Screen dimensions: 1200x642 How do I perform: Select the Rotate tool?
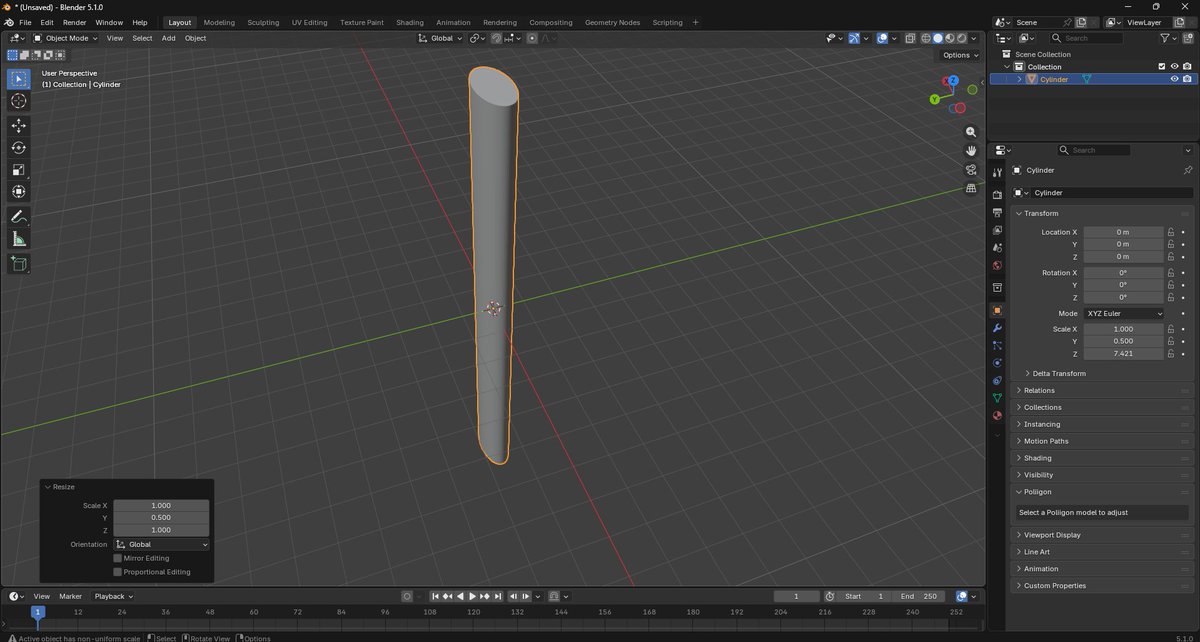click(x=19, y=147)
